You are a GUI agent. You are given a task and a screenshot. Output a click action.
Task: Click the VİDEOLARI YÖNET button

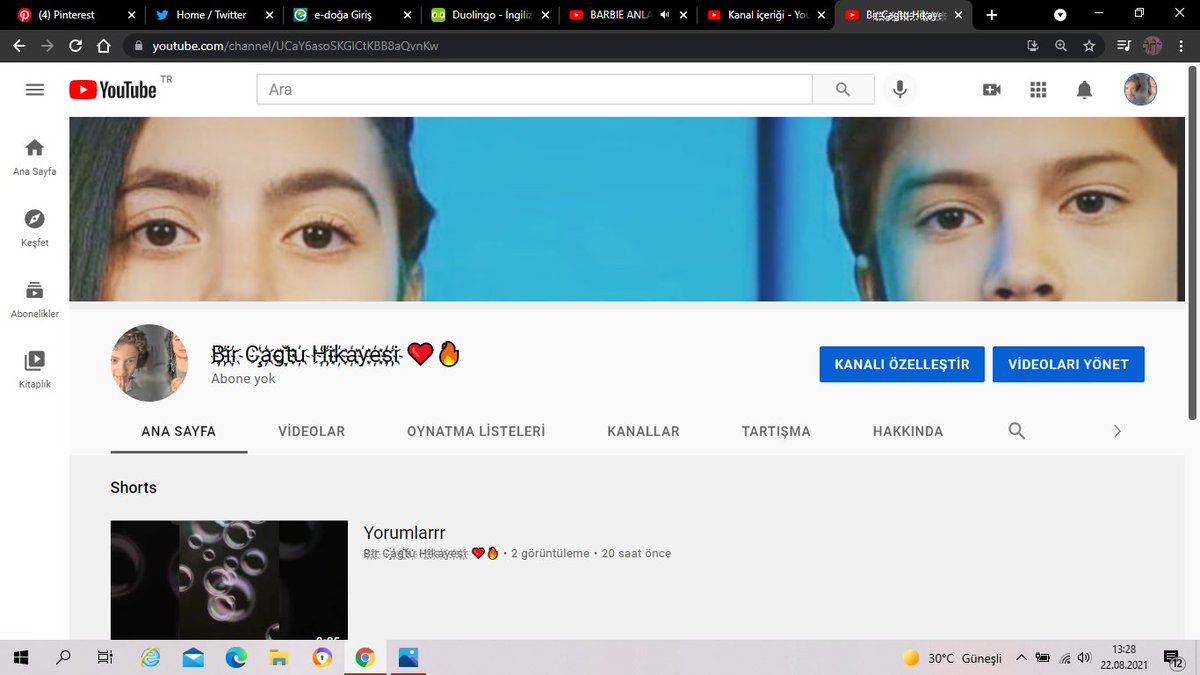point(1068,364)
